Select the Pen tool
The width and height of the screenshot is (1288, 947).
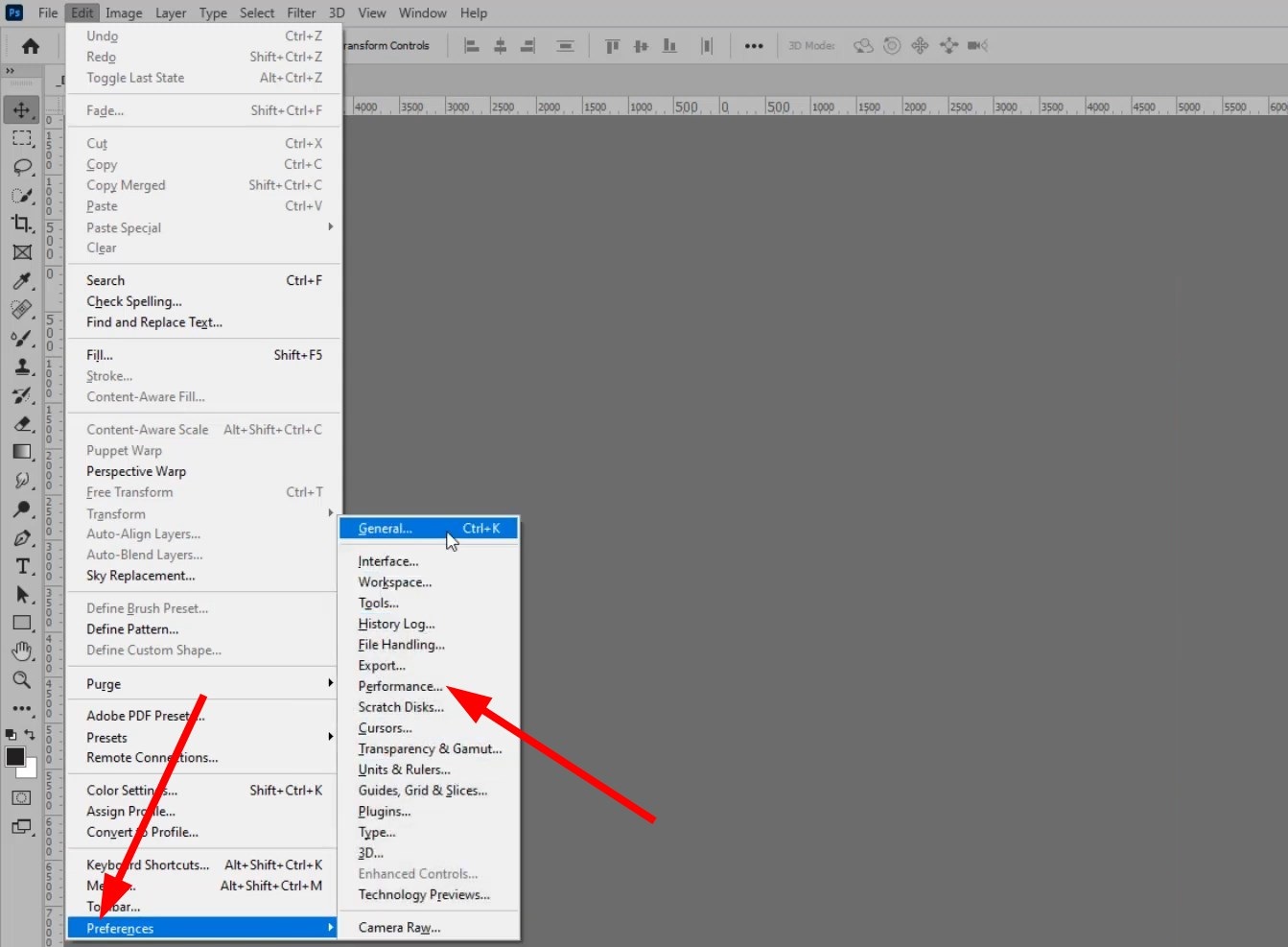coord(21,538)
